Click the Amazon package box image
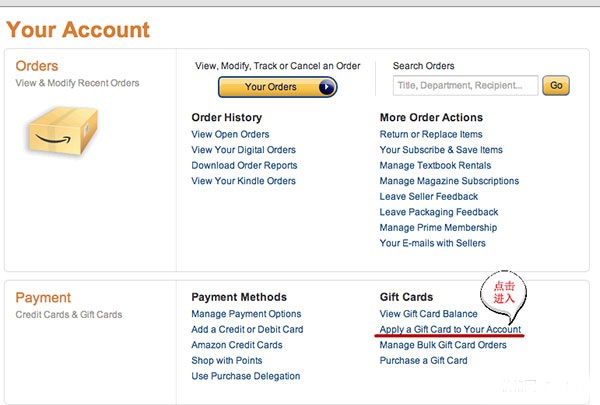This screenshot has height=405, width=600. click(x=63, y=131)
